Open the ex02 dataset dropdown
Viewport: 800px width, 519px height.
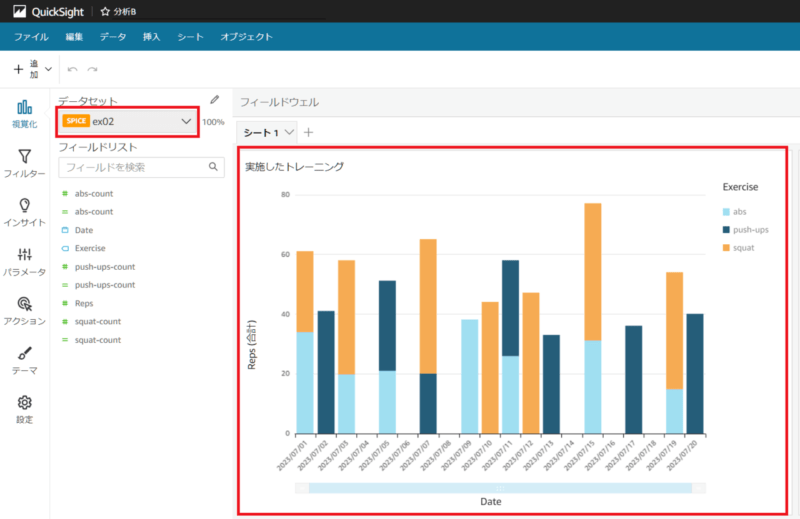pyautogui.click(x=128, y=121)
